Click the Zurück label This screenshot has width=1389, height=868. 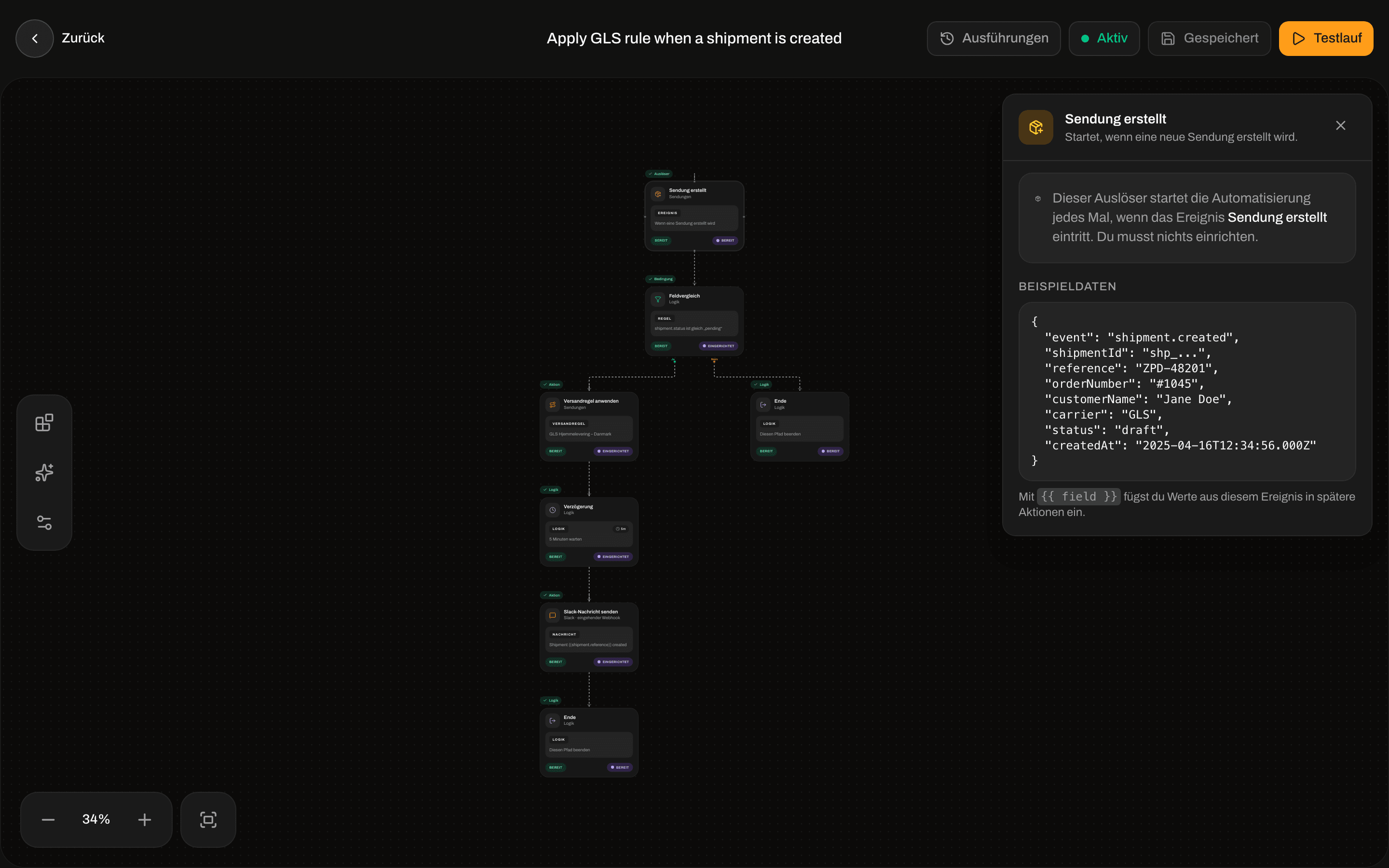click(83, 39)
